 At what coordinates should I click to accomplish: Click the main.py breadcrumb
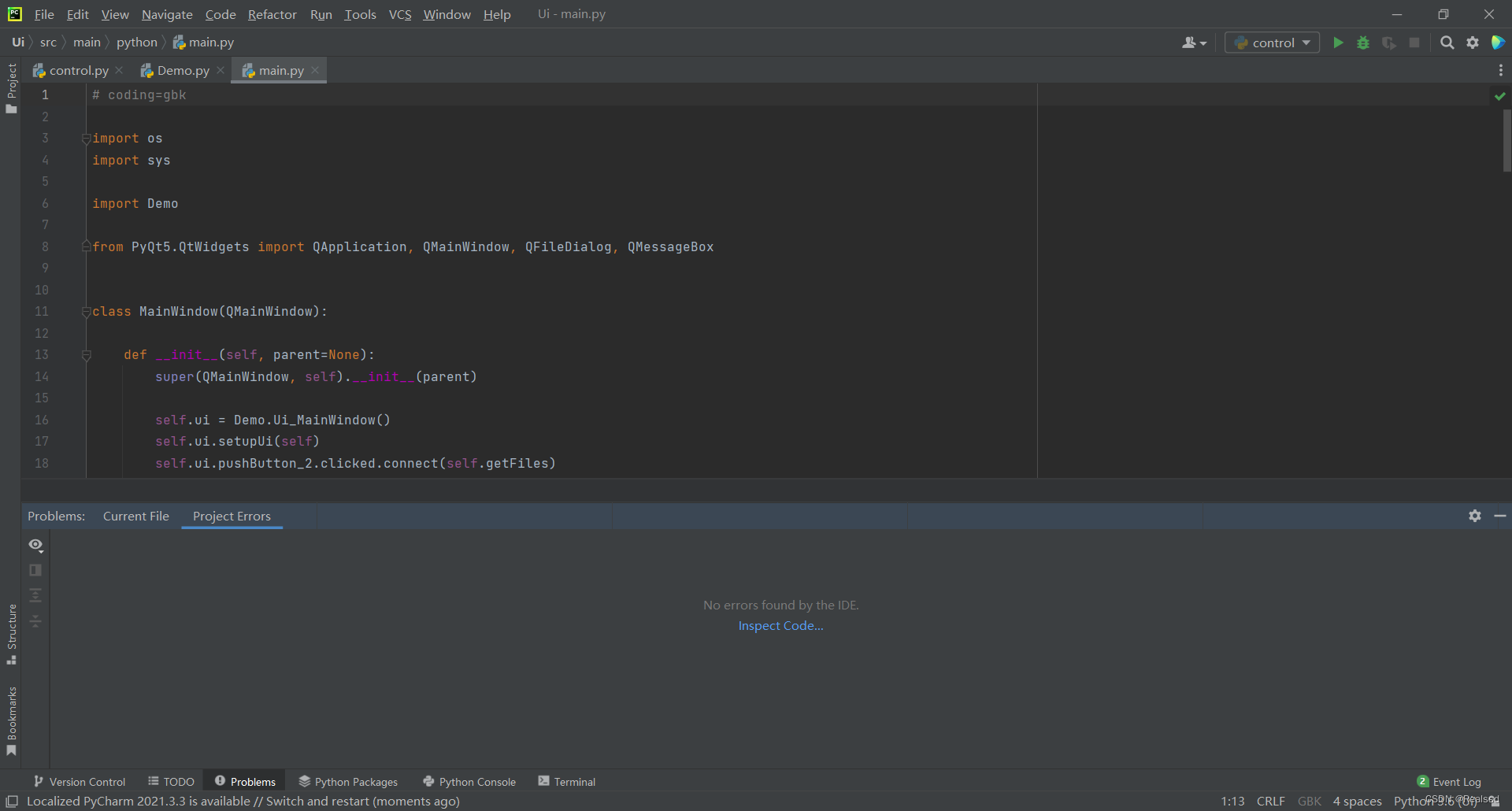tap(203, 43)
